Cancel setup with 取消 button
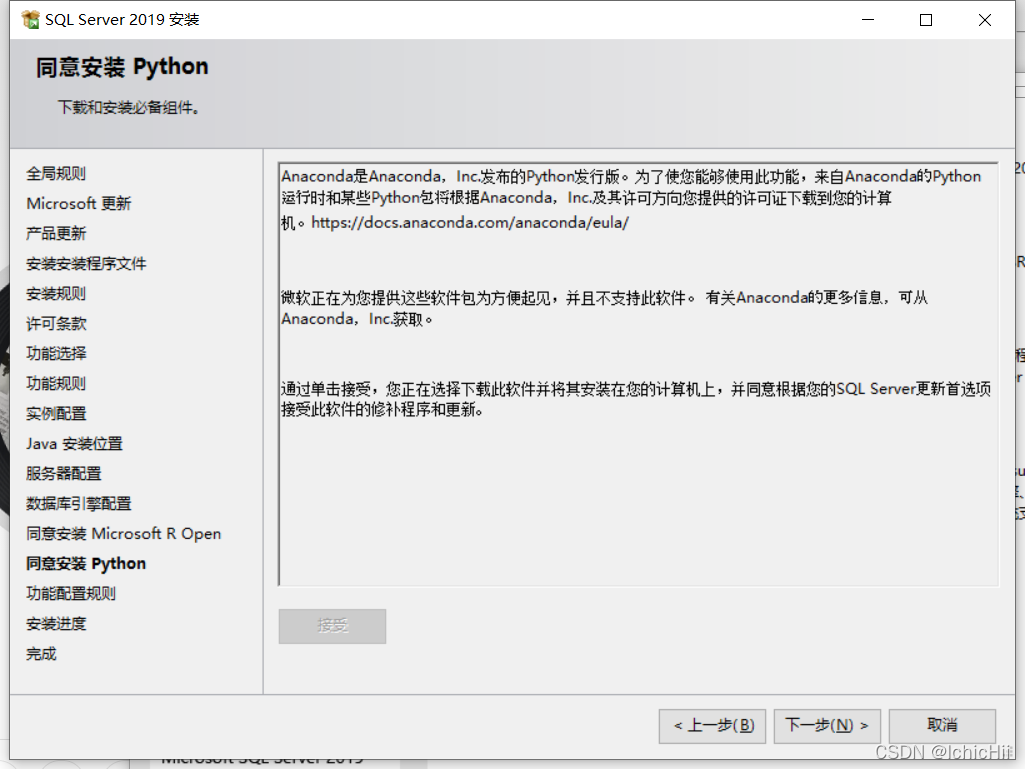 pos(942,726)
